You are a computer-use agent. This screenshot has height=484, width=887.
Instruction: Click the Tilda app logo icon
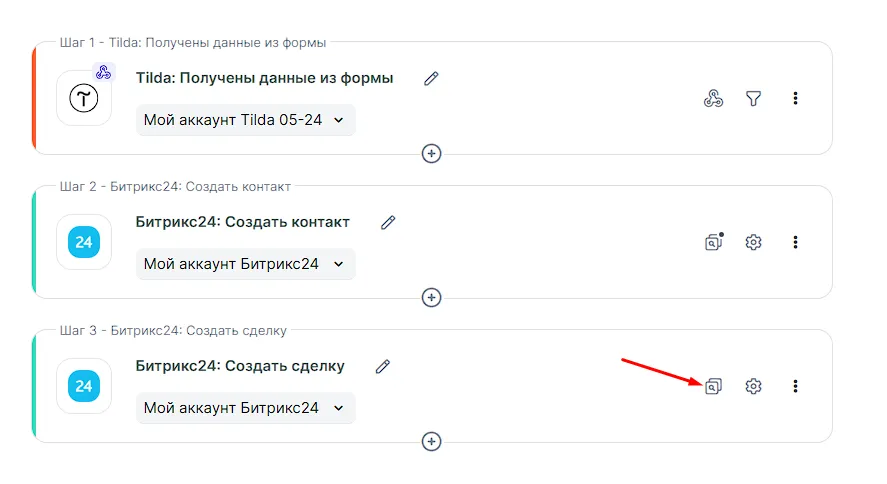[x=84, y=98]
